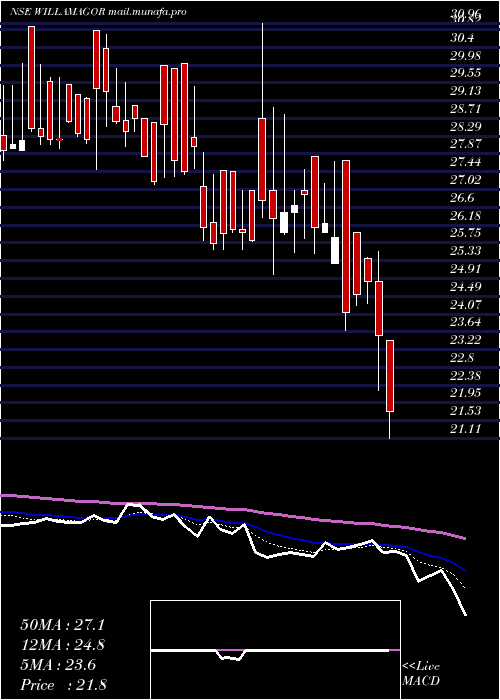Click the Price : 21.8 label
Image resolution: width=500 pixels, height=700 pixels.
click(x=63, y=685)
